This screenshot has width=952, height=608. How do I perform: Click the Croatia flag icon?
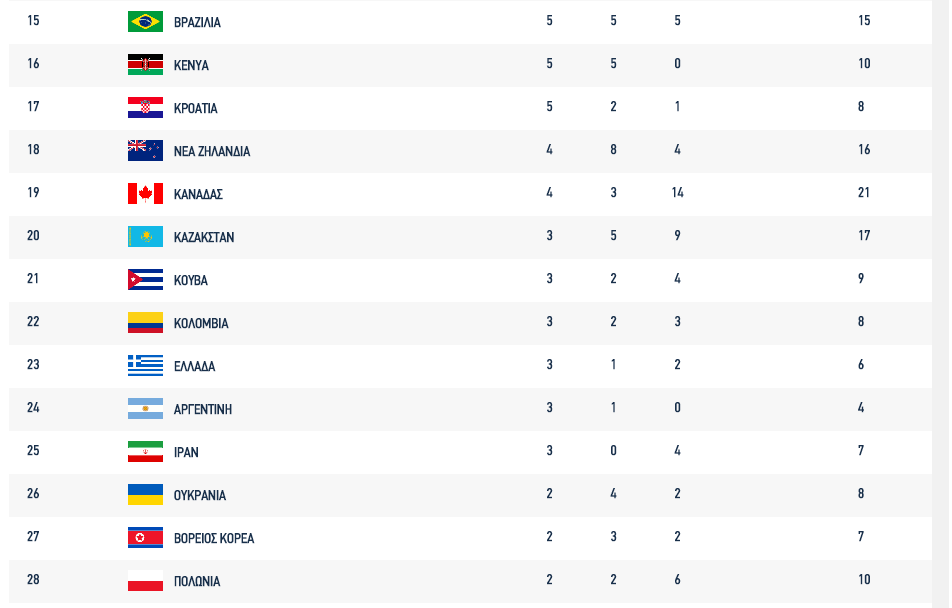145,107
